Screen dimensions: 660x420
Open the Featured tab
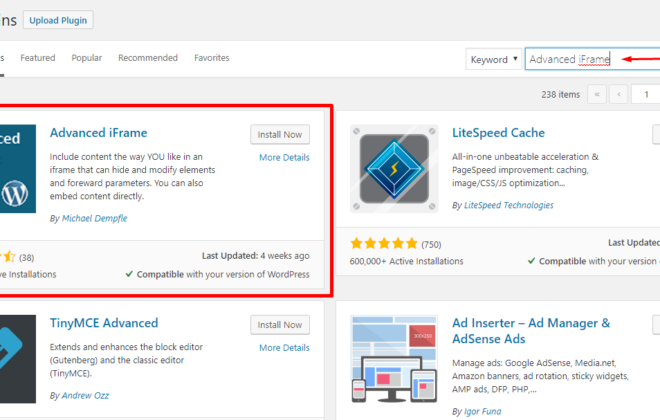coord(38,58)
